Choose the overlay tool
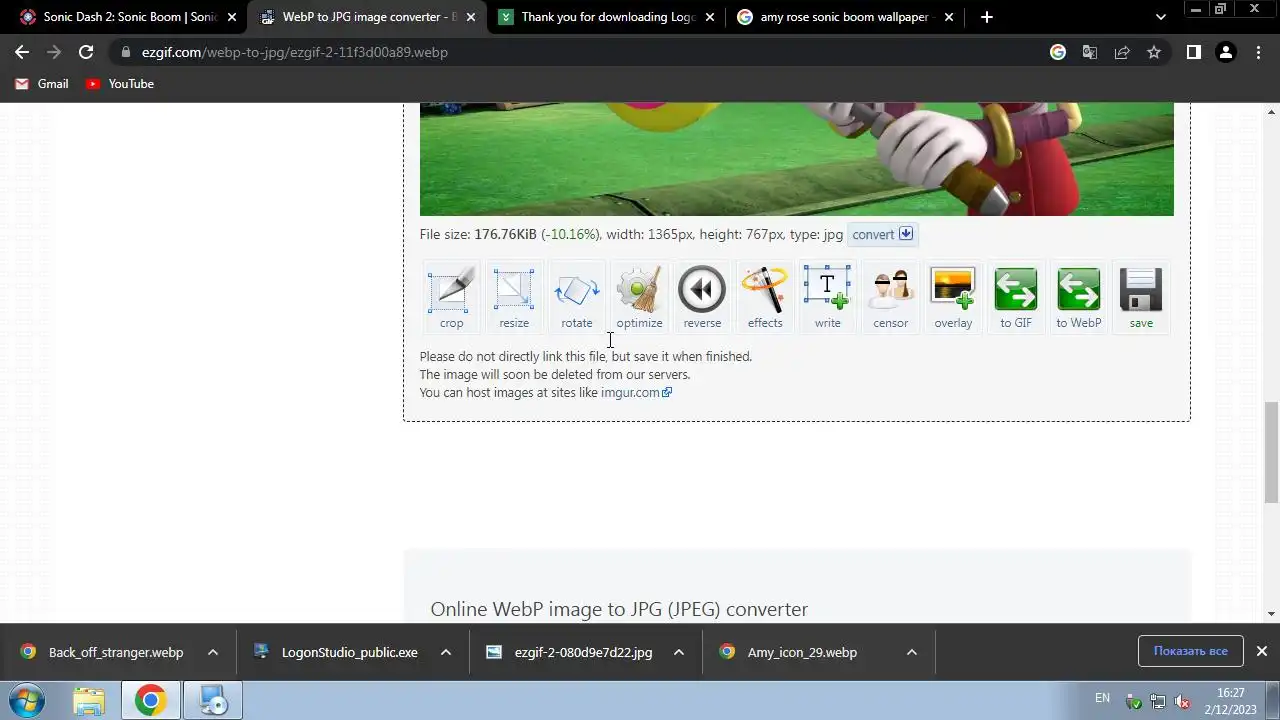1280x720 pixels. point(953,297)
